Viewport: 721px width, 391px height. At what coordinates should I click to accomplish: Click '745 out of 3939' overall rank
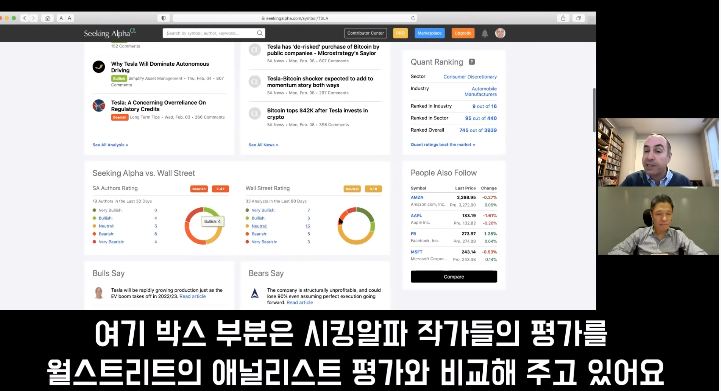[x=478, y=130]
